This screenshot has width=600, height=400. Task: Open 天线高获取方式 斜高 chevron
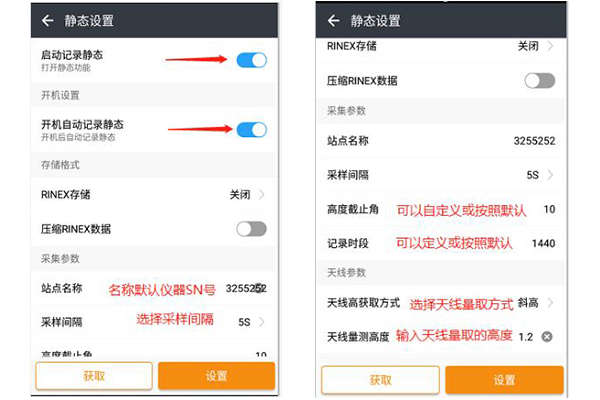tap(551, 303)
